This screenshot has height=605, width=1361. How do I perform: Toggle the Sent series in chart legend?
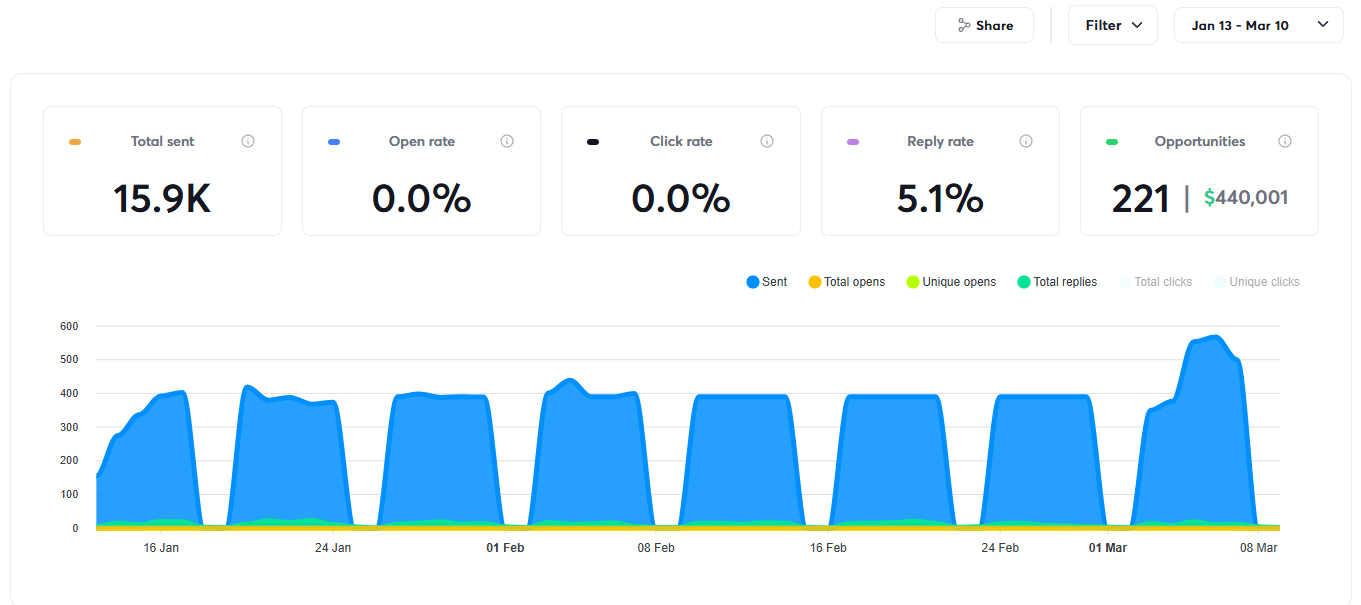click(767, 282)
